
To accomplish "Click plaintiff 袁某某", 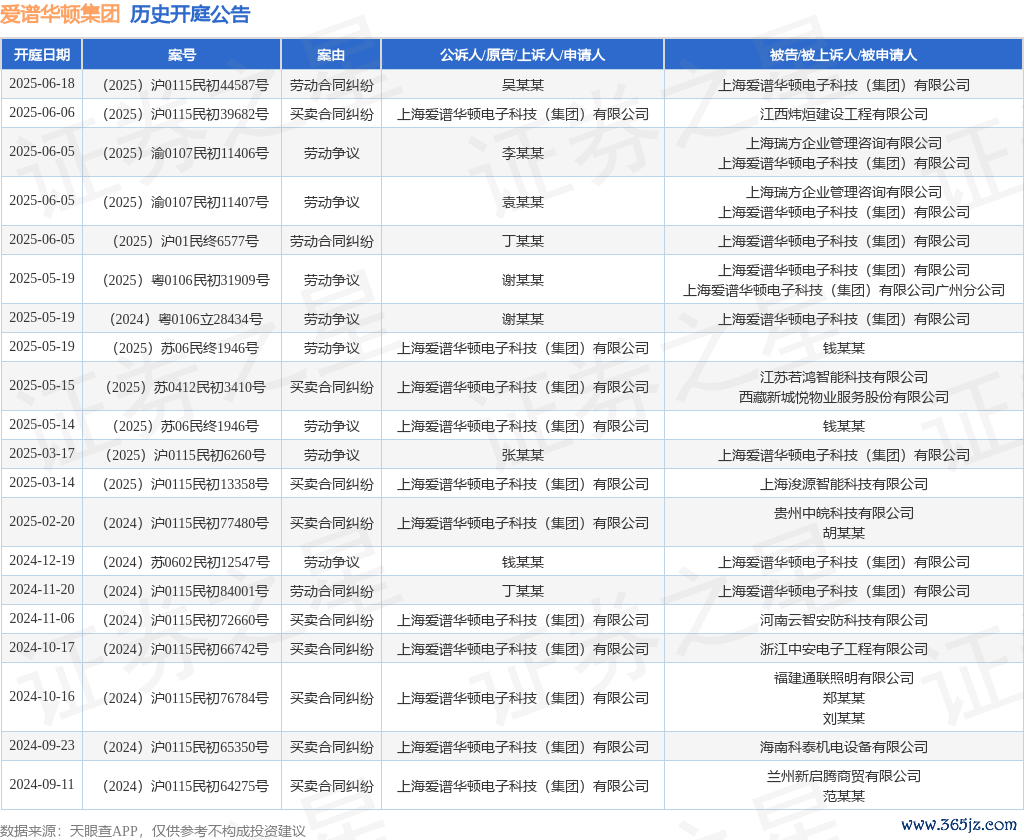I will click(522, 202).
